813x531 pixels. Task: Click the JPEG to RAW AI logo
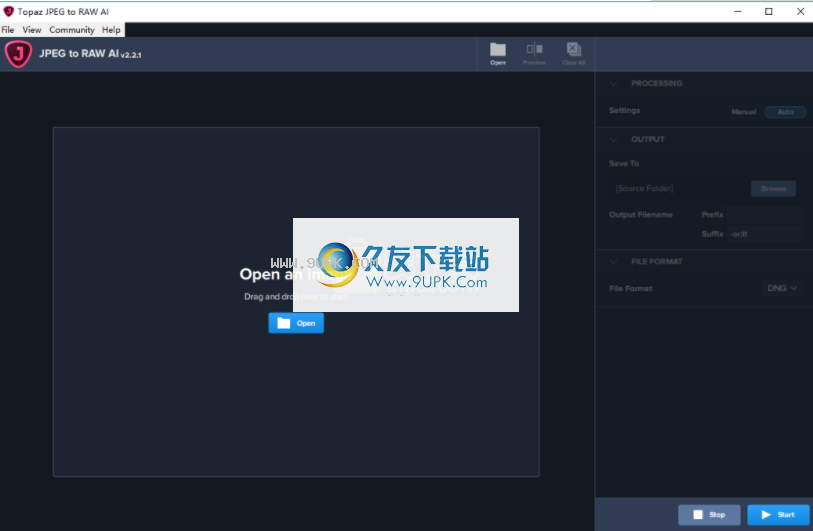19,54
